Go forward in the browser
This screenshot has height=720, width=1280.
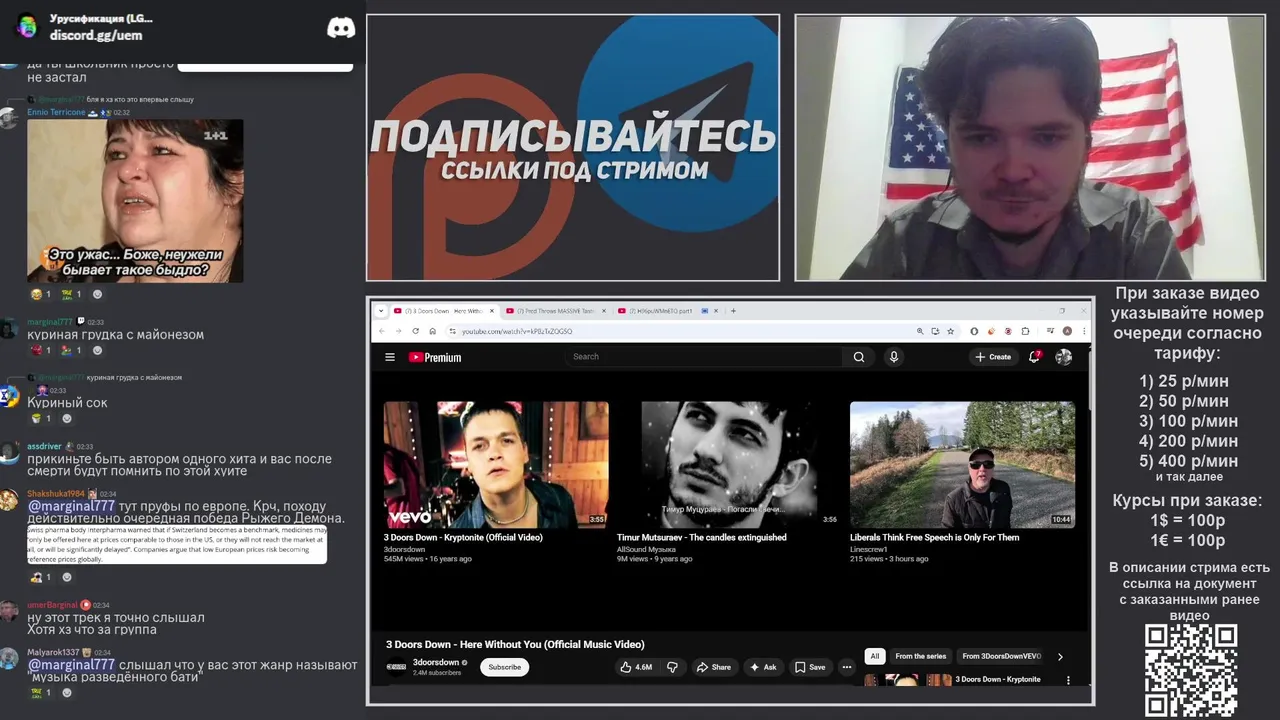click(x=398, y=331)
